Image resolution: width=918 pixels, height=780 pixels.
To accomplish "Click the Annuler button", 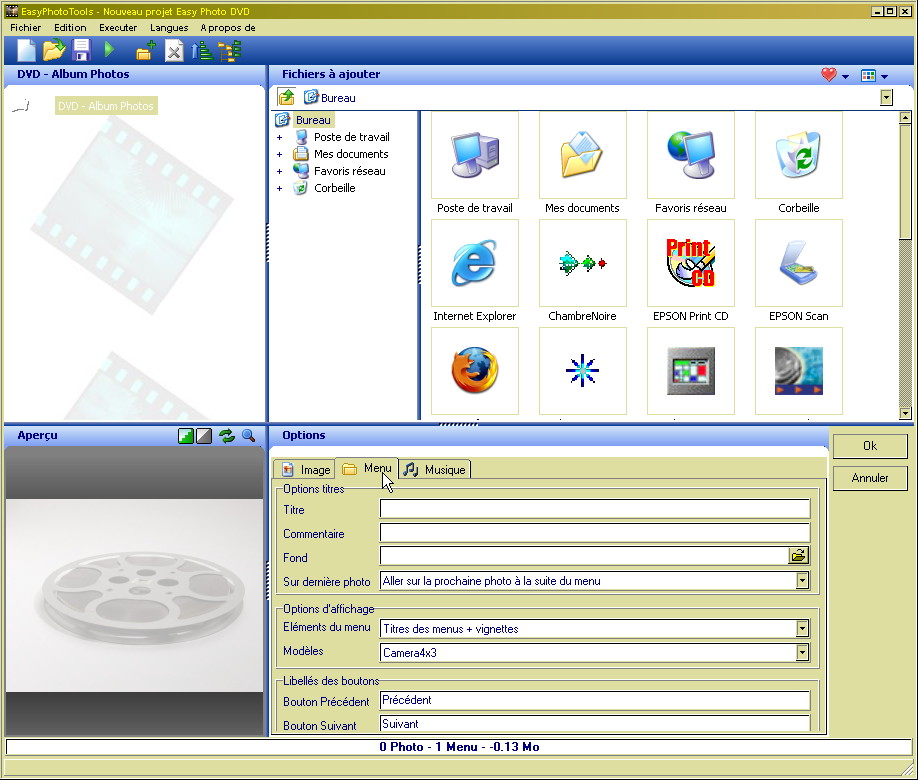I will pyautogui.click(x=869, y=478).
